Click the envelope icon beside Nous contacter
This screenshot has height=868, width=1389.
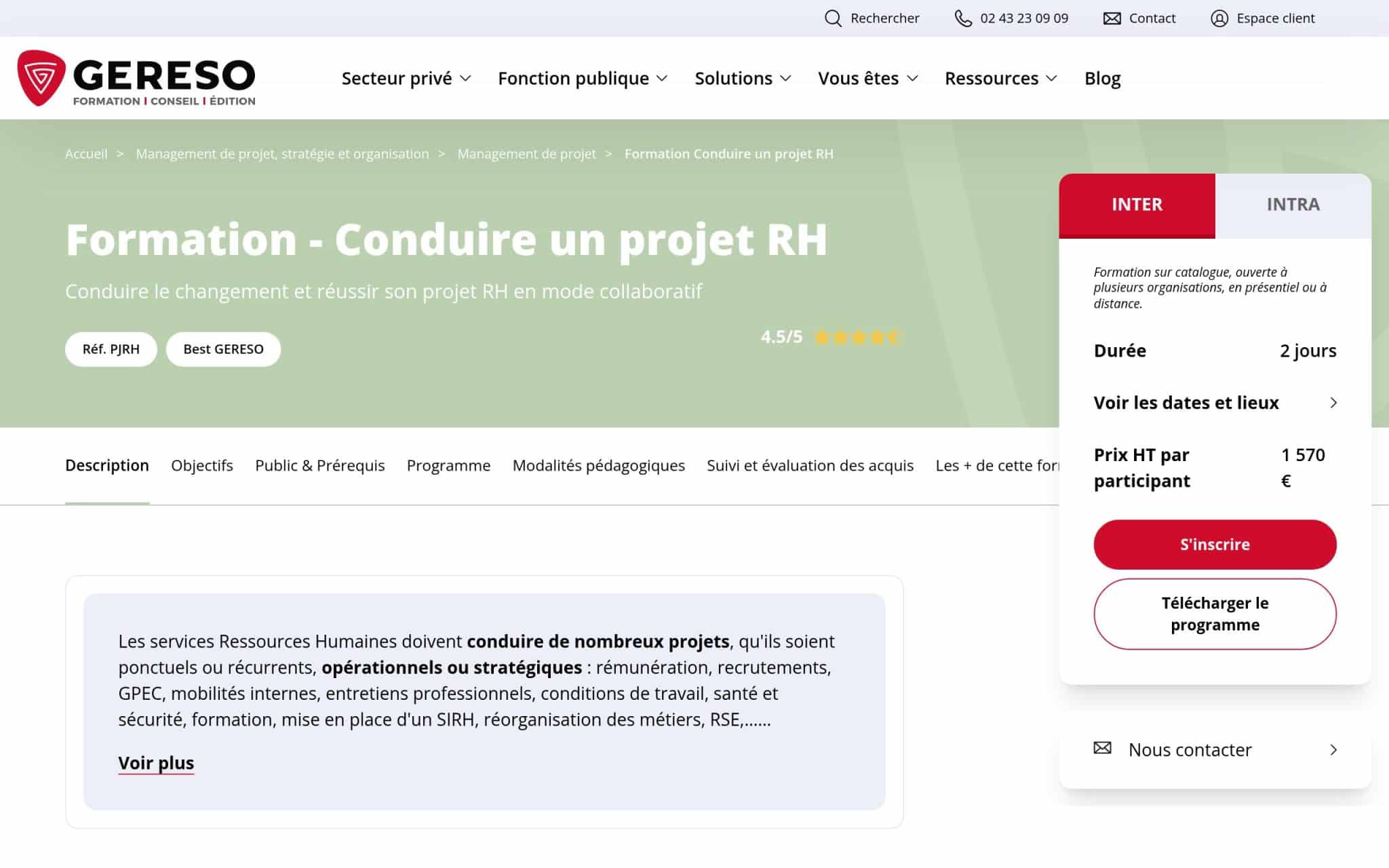(1103, 748)
